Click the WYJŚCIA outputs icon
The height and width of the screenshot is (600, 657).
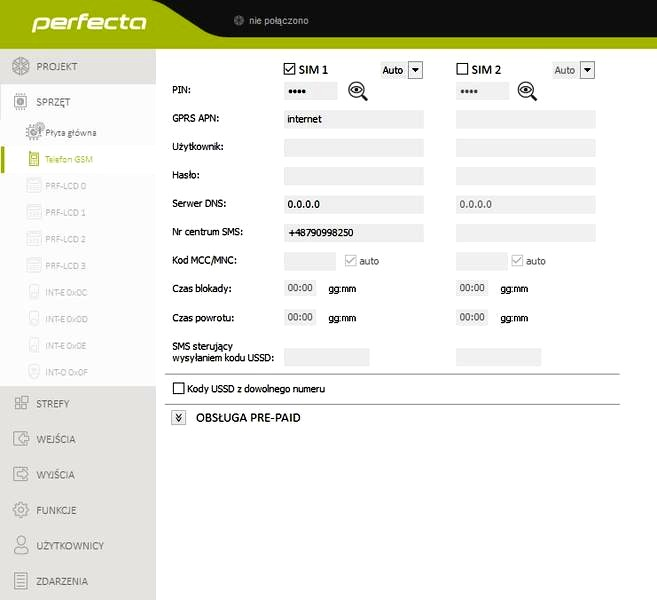tap(21, 474)
